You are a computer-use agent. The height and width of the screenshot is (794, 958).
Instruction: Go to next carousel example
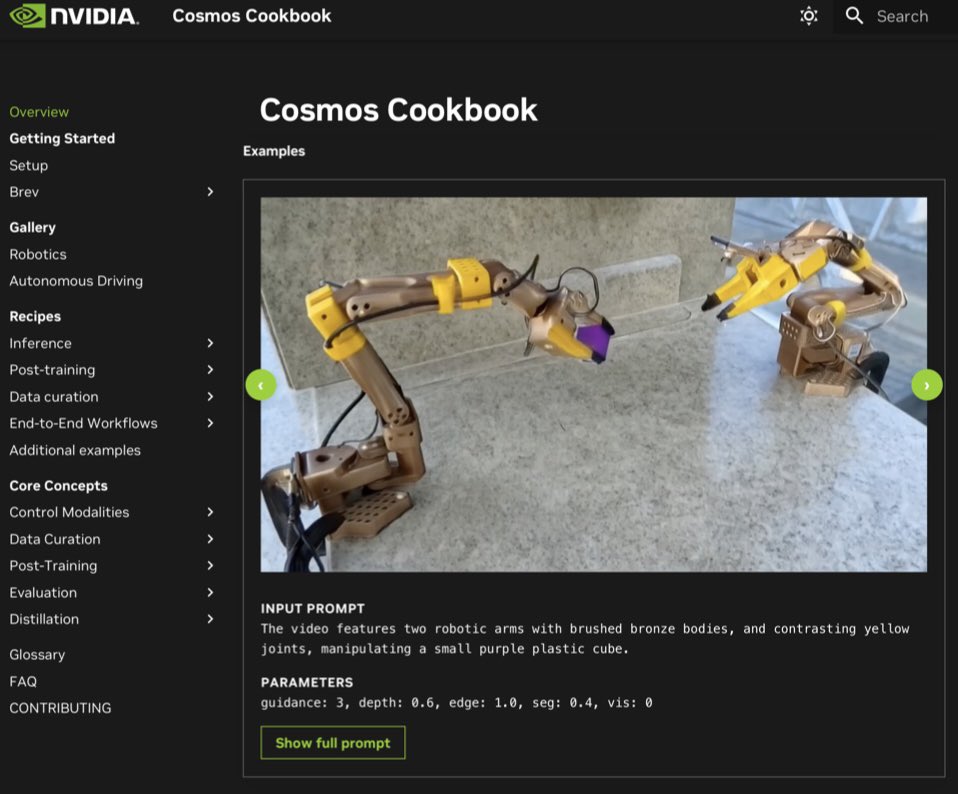point(927,385)
